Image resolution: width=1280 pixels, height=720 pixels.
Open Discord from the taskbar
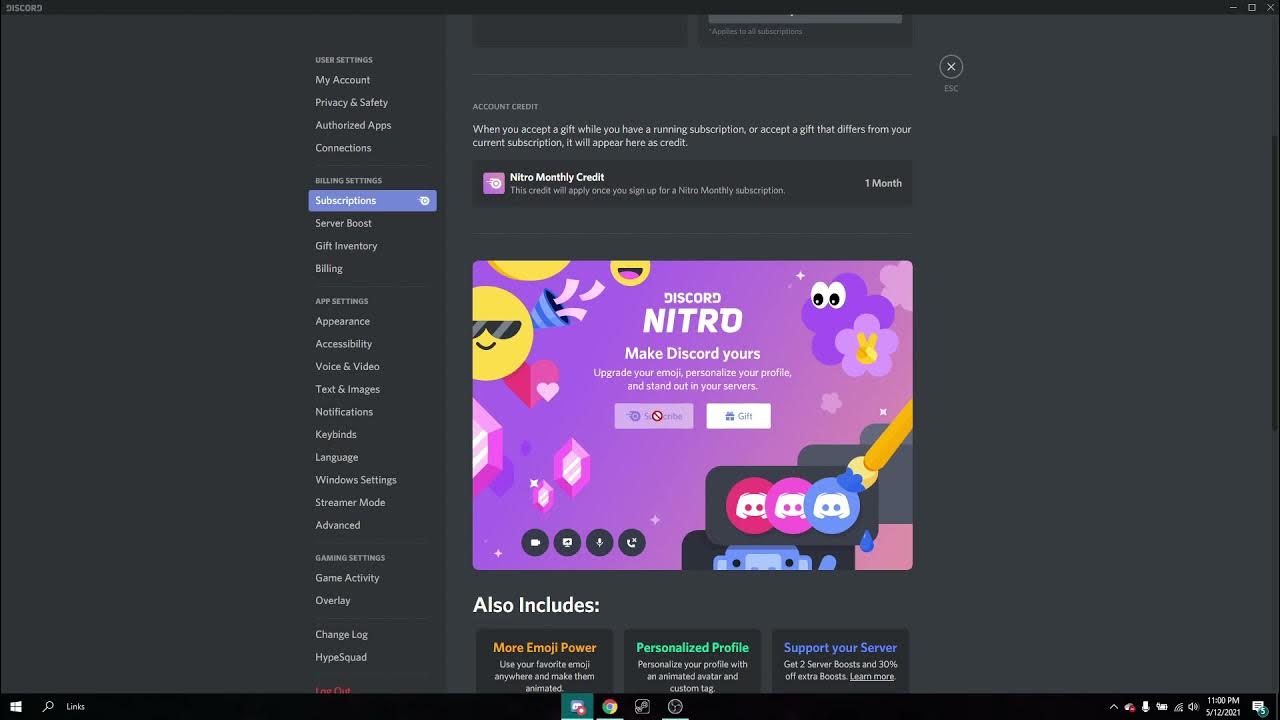coord(577,707)
